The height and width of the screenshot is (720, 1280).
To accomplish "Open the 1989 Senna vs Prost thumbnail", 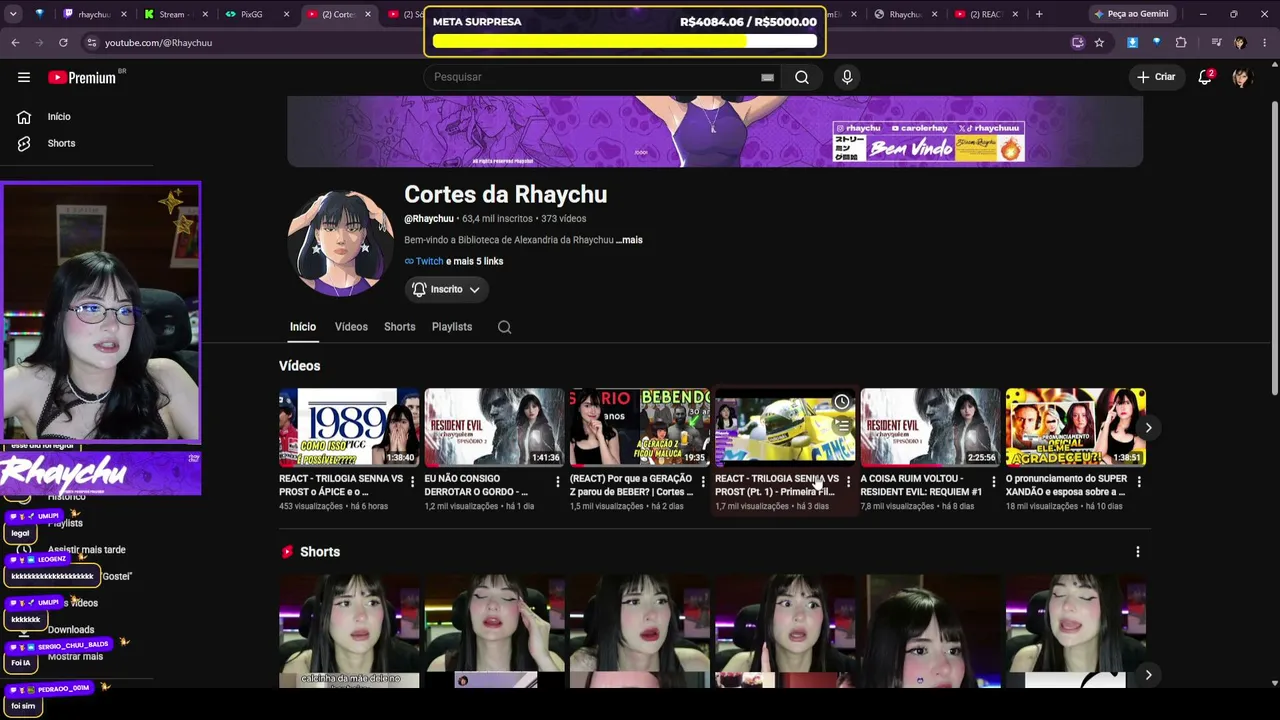I will [x=349, y=427].
